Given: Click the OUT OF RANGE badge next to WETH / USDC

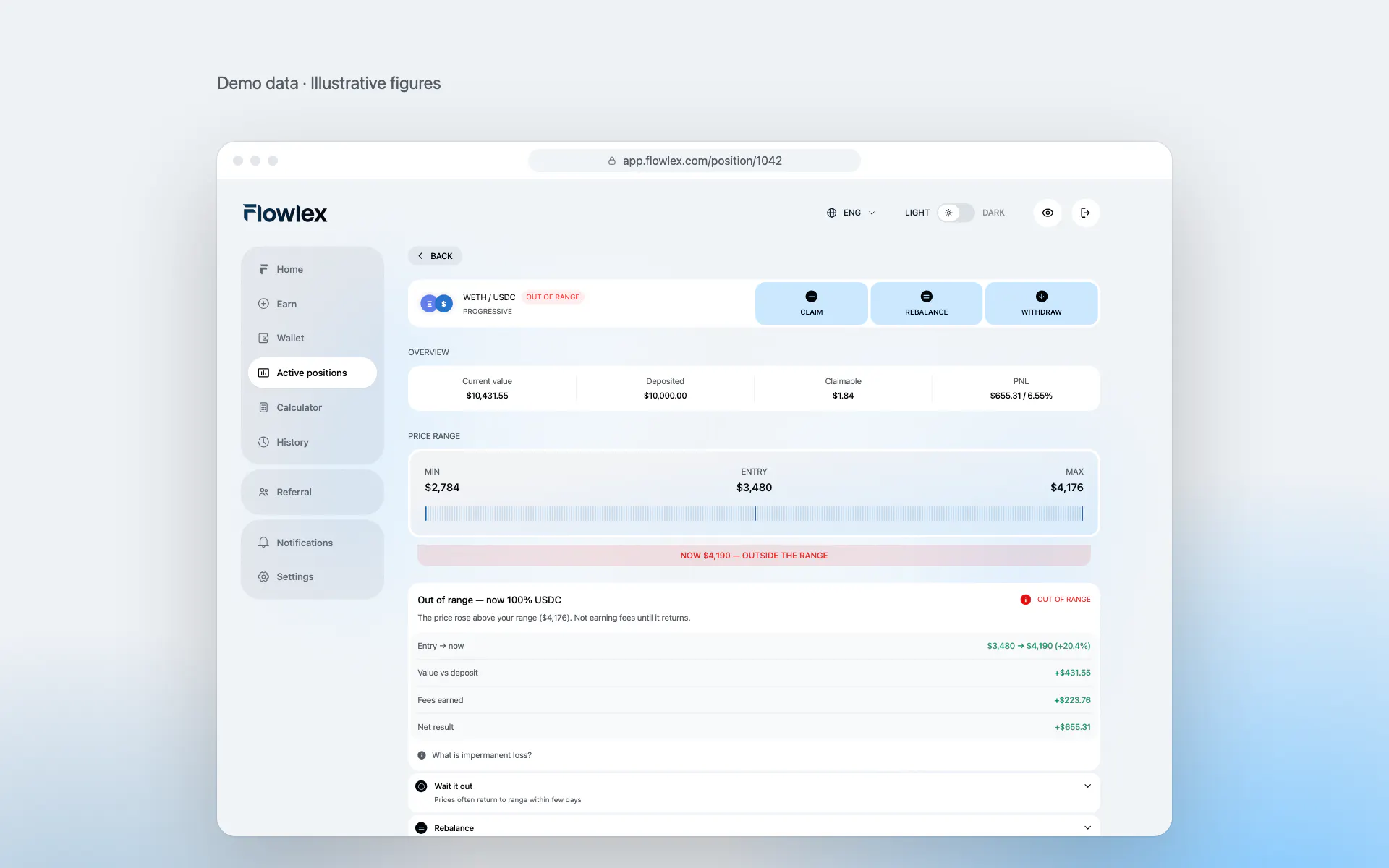Looking at the screenshot, I should (553, 297).
